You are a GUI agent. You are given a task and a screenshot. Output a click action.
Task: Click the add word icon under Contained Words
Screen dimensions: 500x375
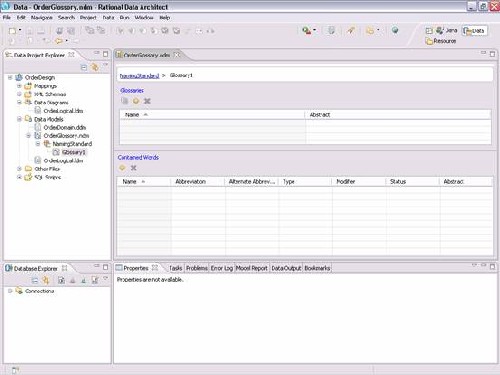[122, 168]
